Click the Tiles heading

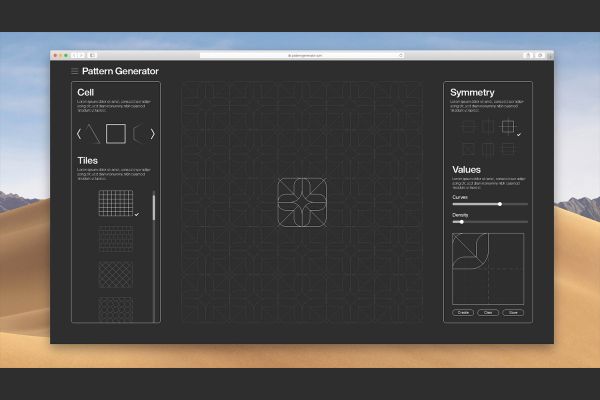87,160
